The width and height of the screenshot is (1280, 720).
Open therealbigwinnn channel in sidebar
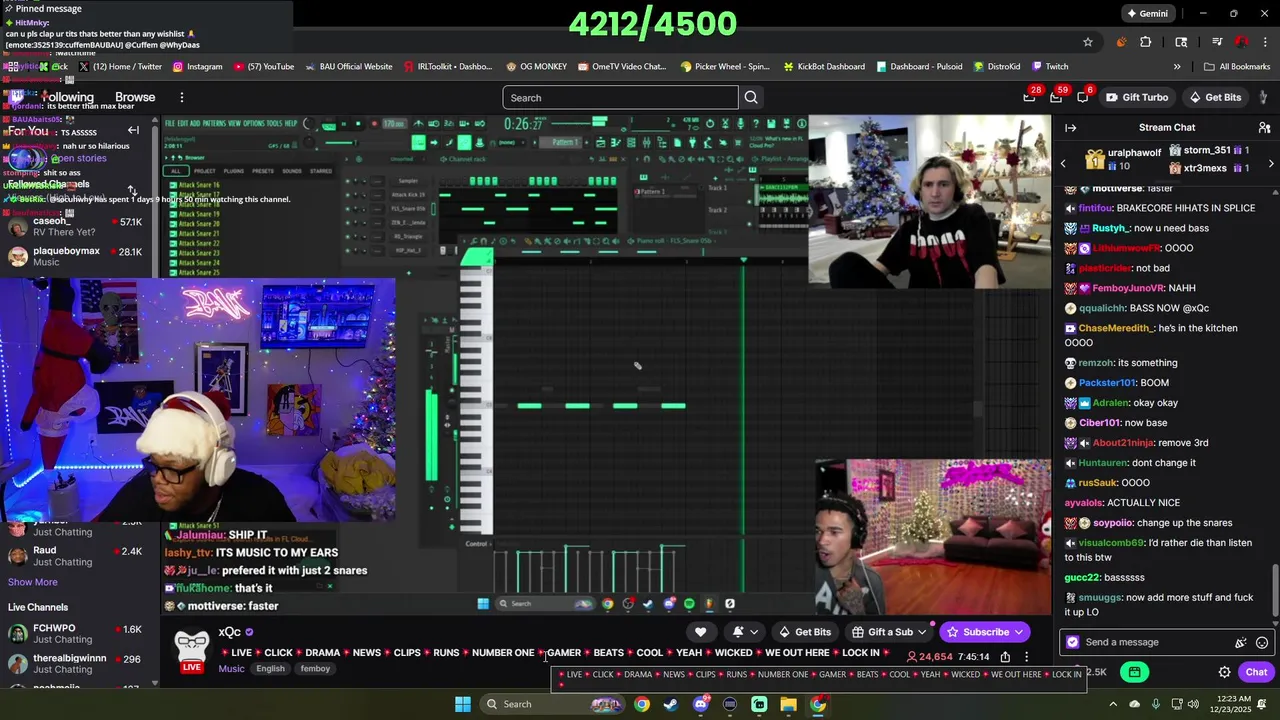78,664
